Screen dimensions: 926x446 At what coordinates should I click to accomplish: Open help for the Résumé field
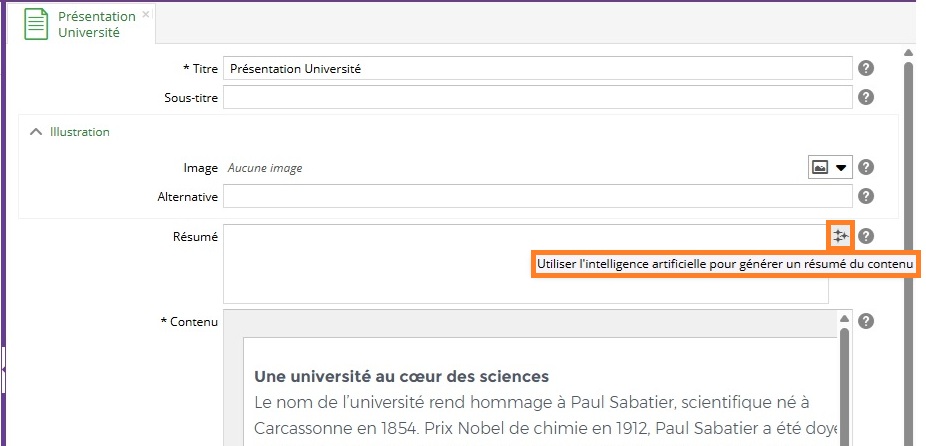(867, 236)
